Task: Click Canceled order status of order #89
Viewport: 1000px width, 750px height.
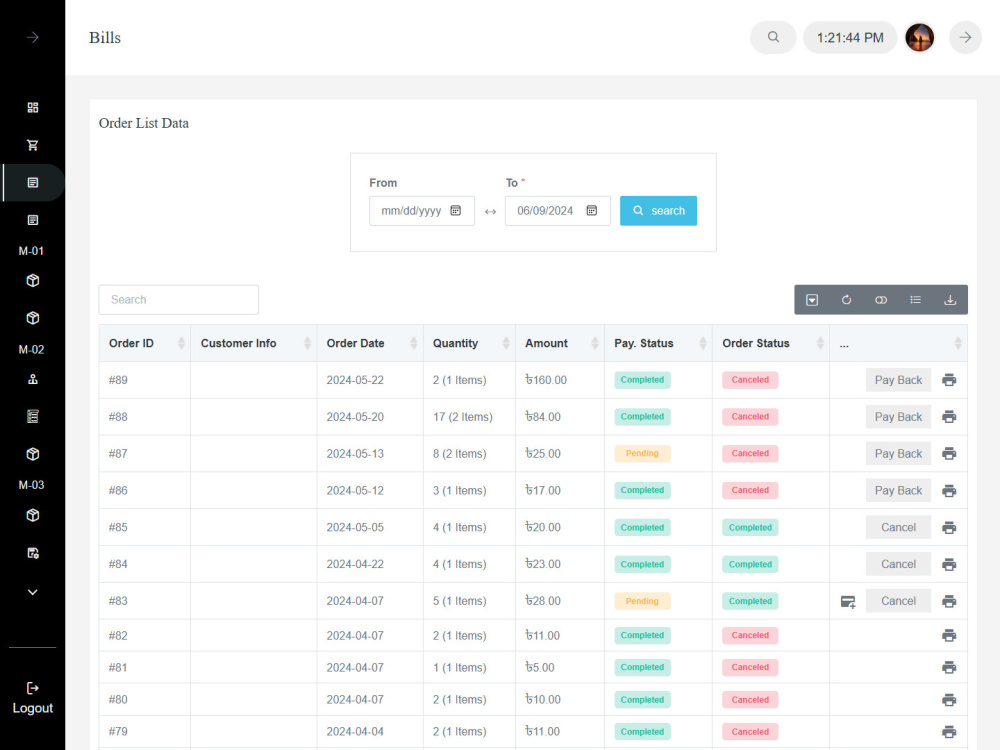Action: point(750,380)
